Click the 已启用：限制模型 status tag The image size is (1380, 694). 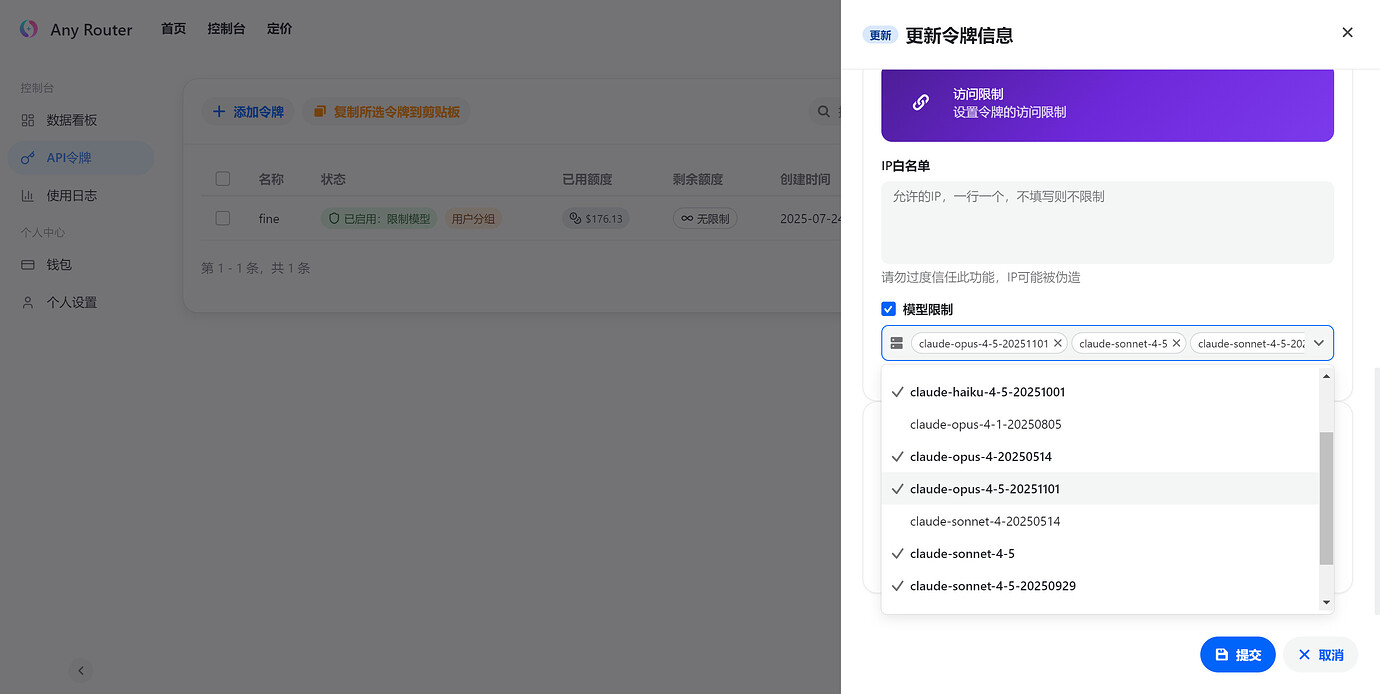coord(379,218)
